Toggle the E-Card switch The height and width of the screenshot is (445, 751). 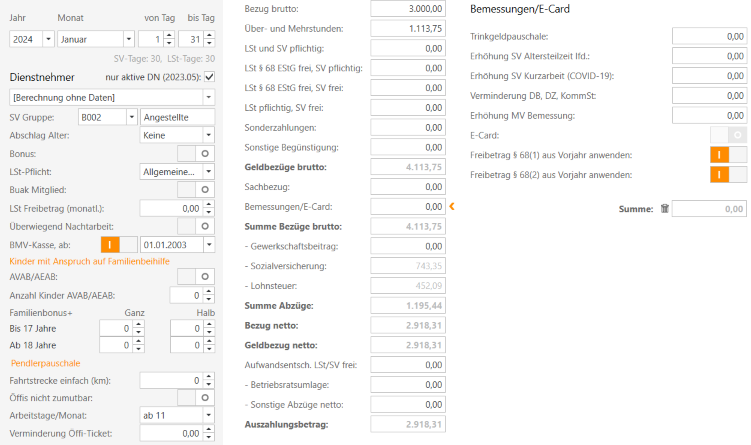click(728, 135)
